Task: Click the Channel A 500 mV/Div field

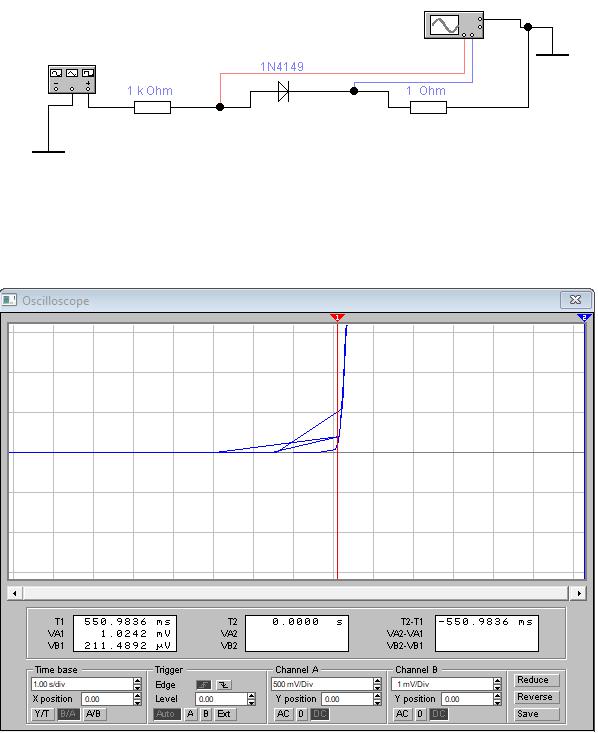Action: coord(322,684)
